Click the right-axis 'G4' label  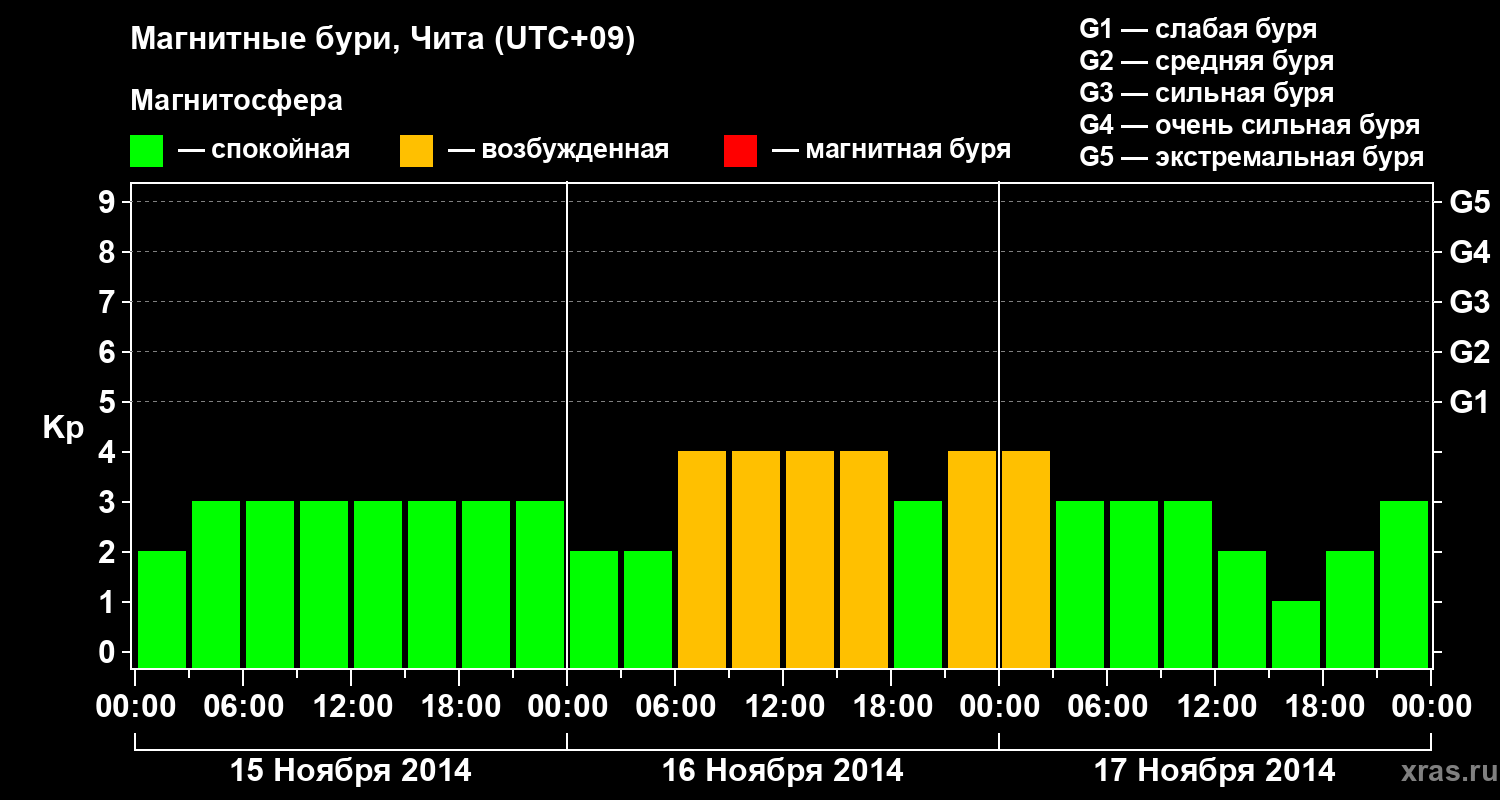pyautogui.click(x=1469, y=253)
